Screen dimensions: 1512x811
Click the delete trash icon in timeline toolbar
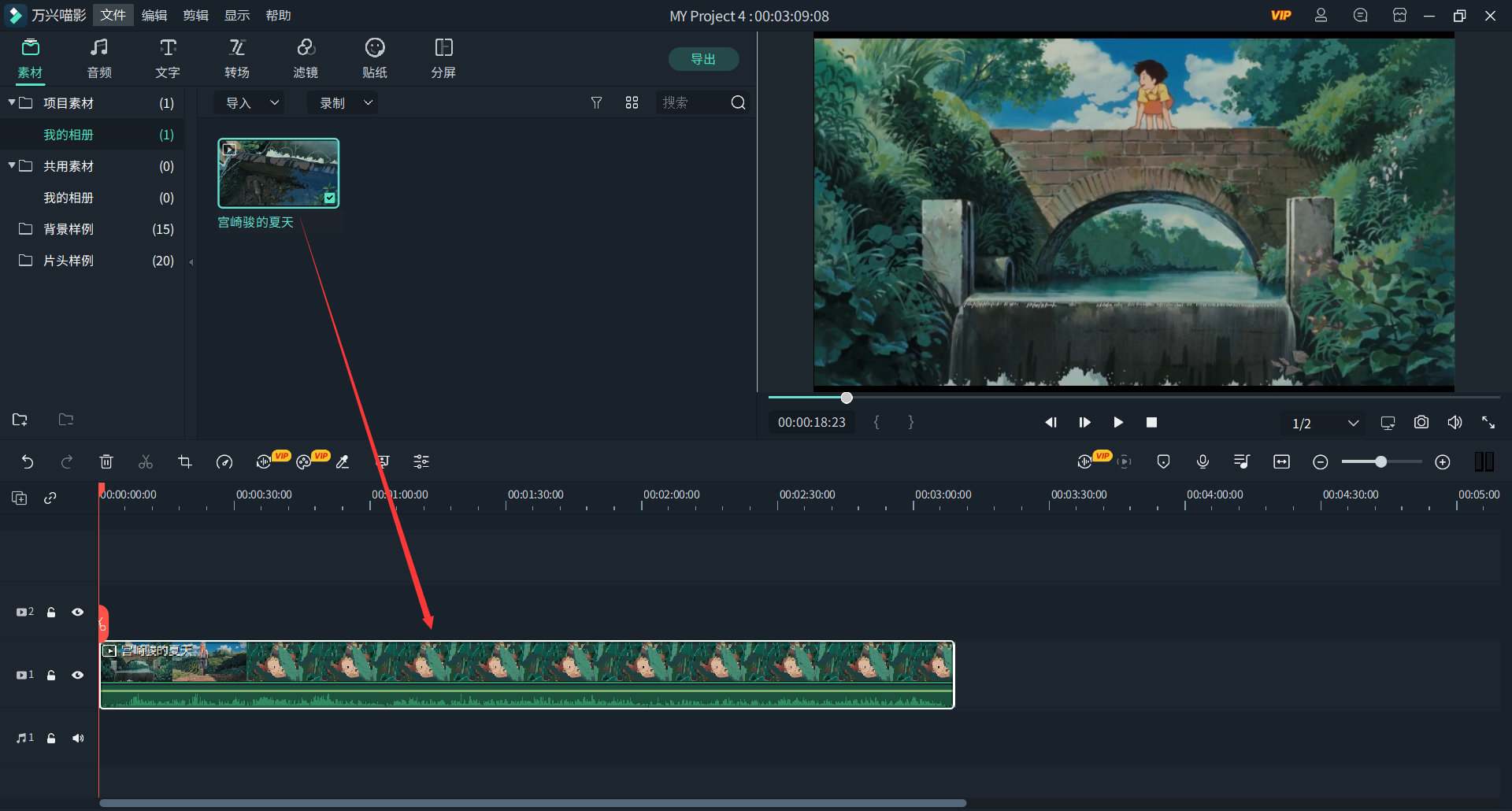tap(106, 462)
